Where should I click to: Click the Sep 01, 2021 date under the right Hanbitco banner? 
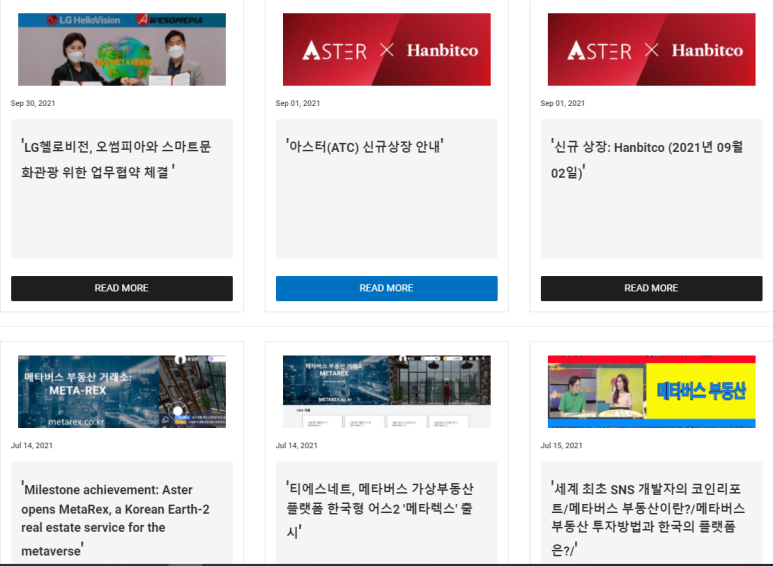coord(562,103)
